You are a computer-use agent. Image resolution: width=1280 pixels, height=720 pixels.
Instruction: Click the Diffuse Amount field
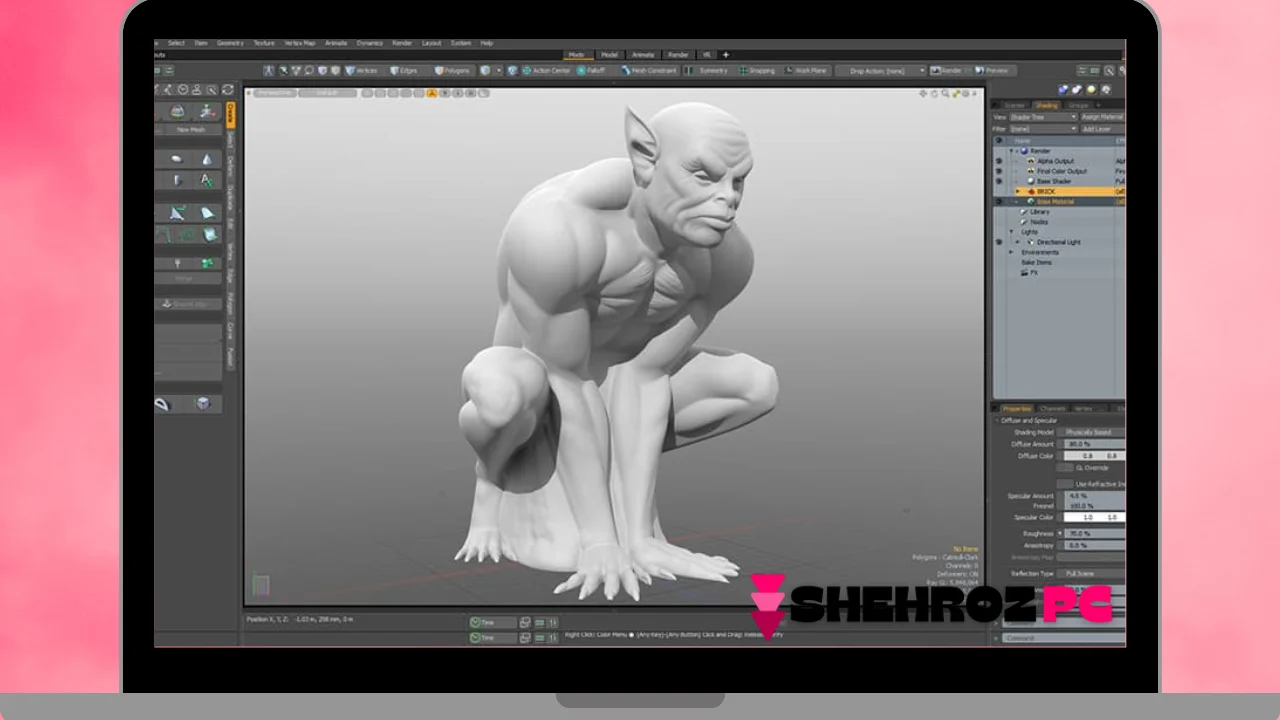pos(1094,444)
